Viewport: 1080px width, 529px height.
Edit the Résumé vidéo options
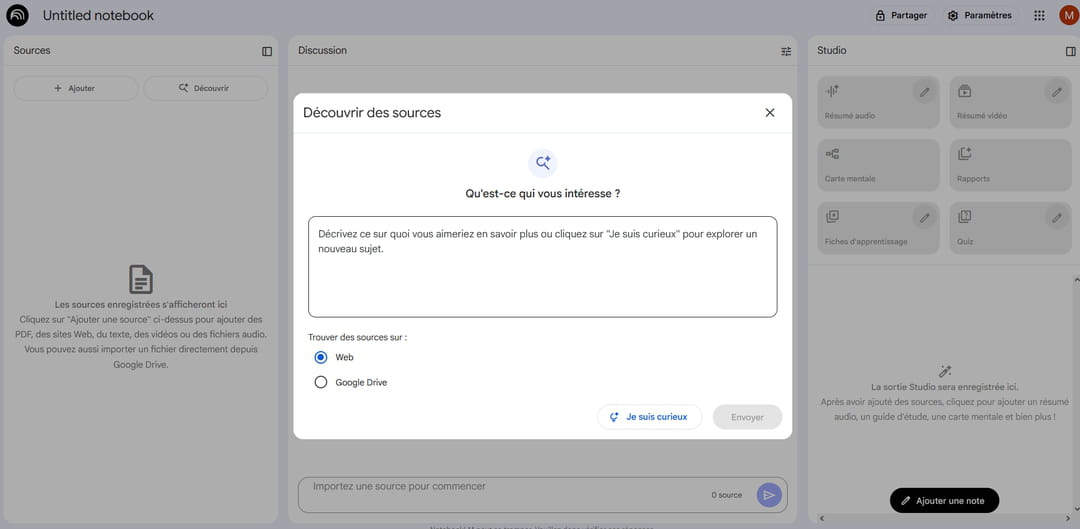[x=1056, y=92]
